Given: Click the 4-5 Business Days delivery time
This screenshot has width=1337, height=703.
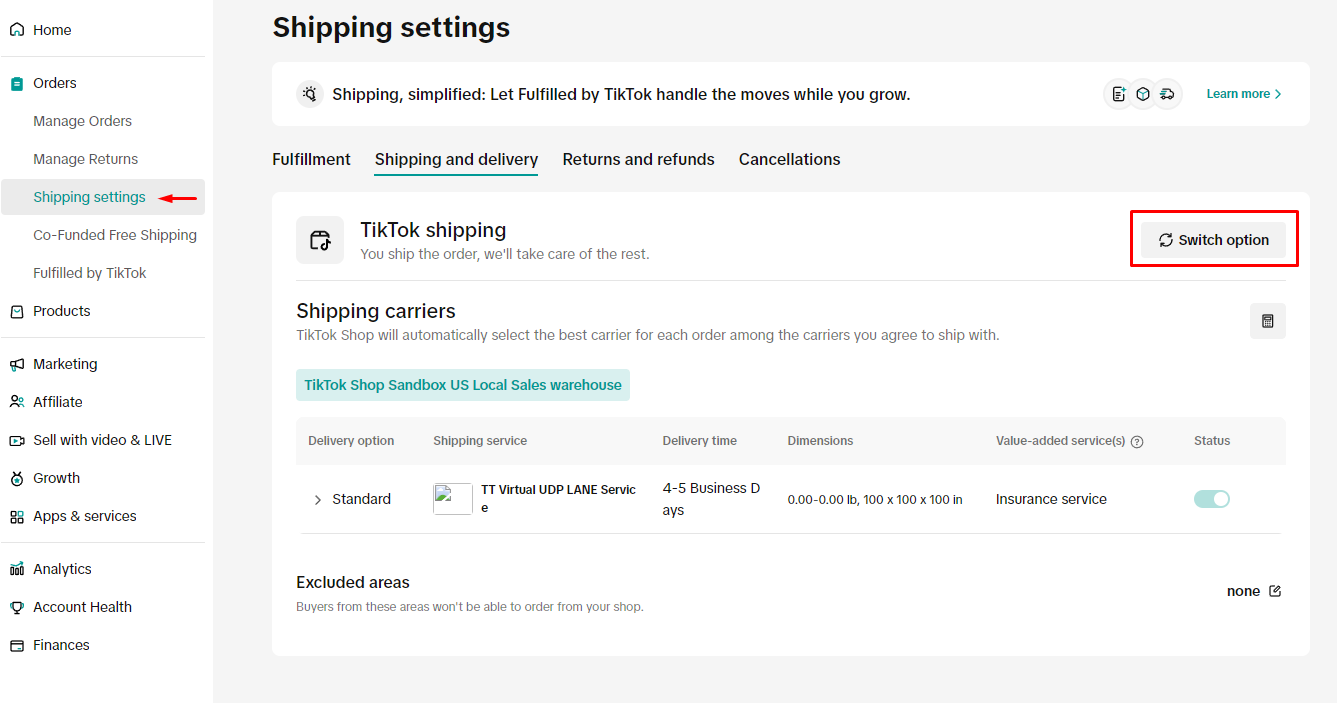Looking at the screenshot, I should 712,499.
